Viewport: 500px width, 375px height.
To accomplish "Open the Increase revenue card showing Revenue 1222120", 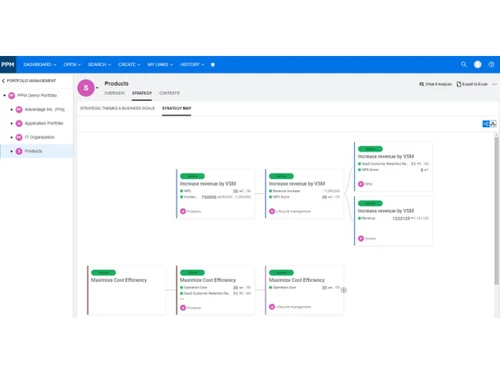I will coord(393,221).
